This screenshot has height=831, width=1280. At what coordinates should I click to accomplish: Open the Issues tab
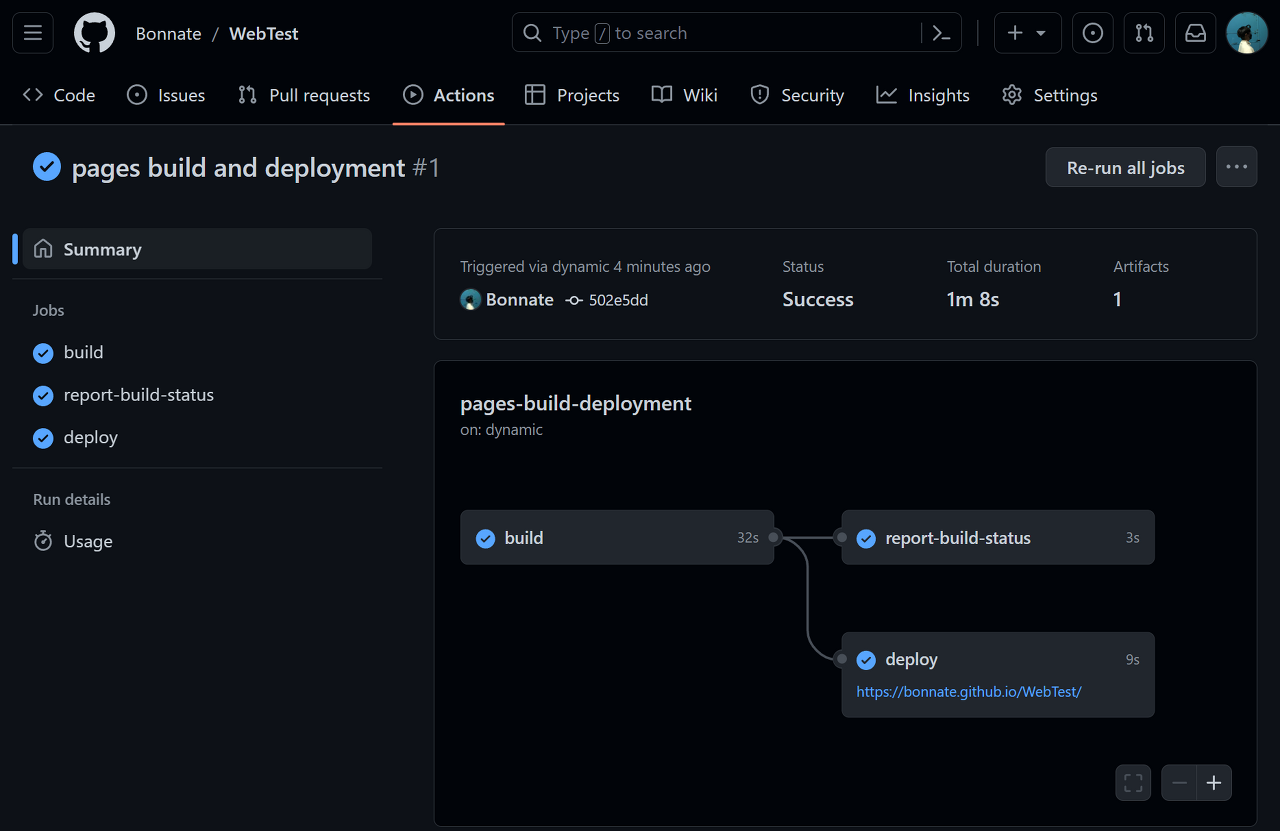(166, 95)
